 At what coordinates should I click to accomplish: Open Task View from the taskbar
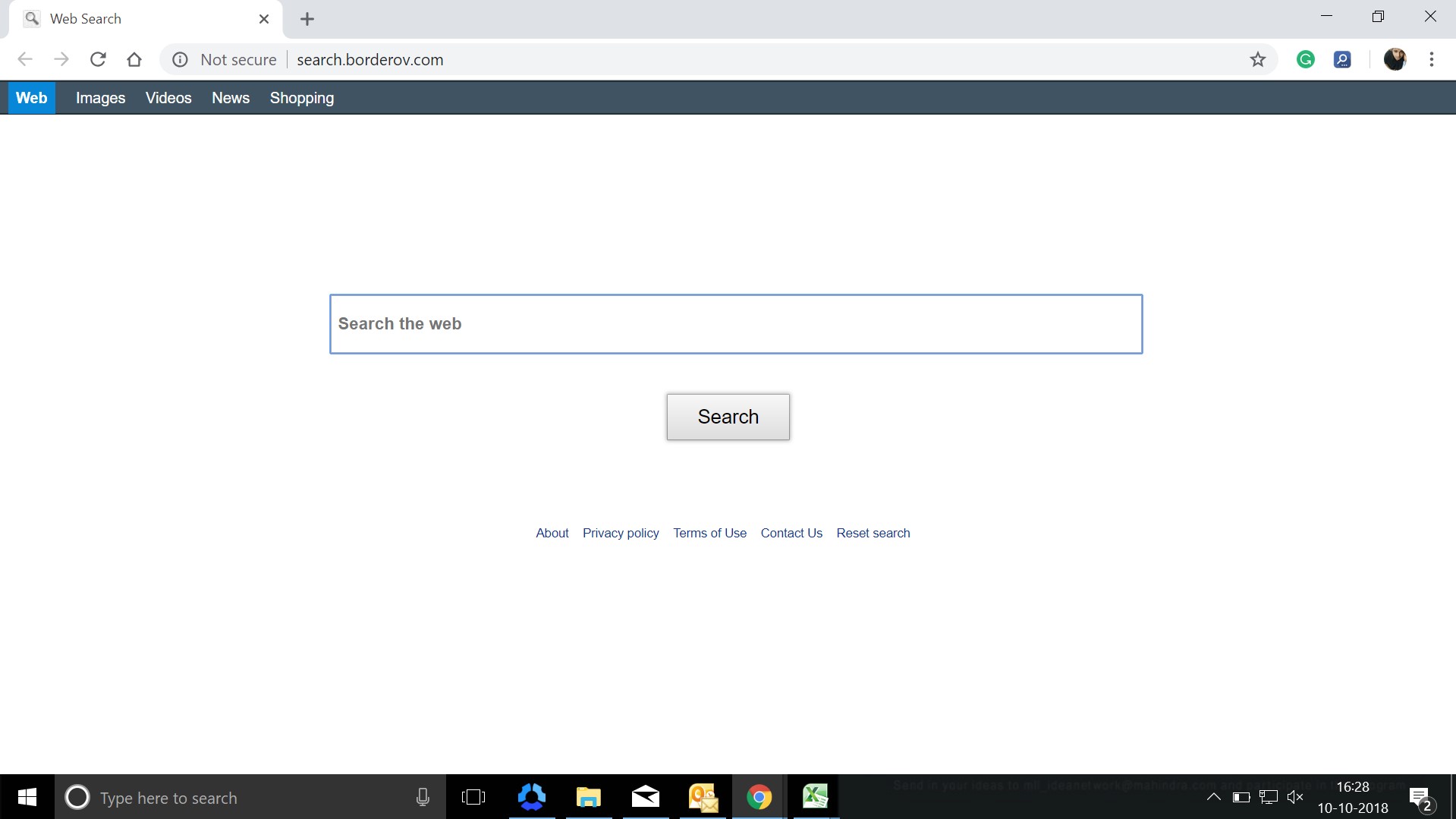click(474, 797)
